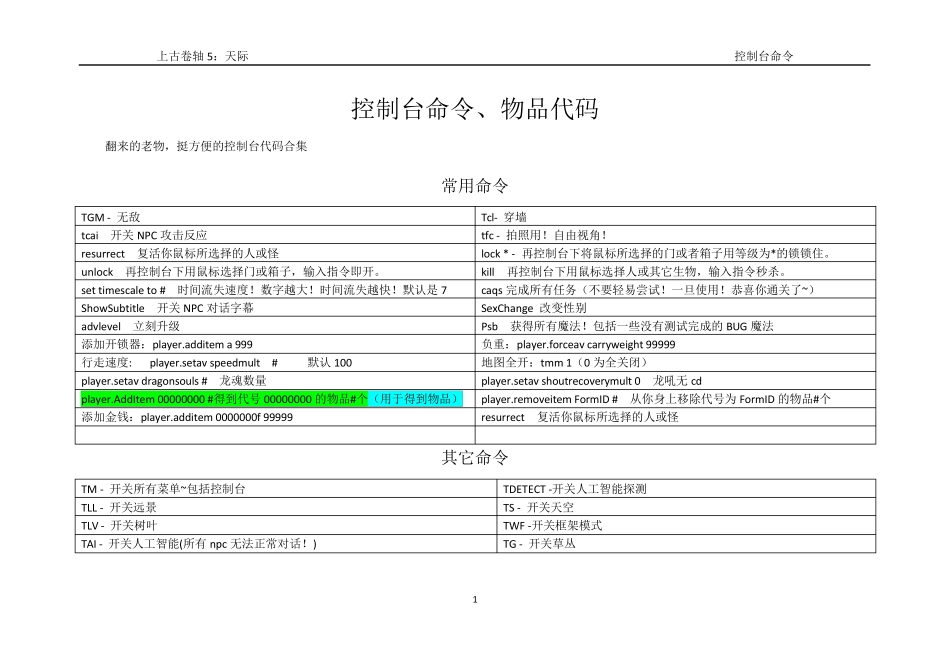Select the cell TWF -开关框架模式
This screenshot has height=672, width=950.
[686, 525]
